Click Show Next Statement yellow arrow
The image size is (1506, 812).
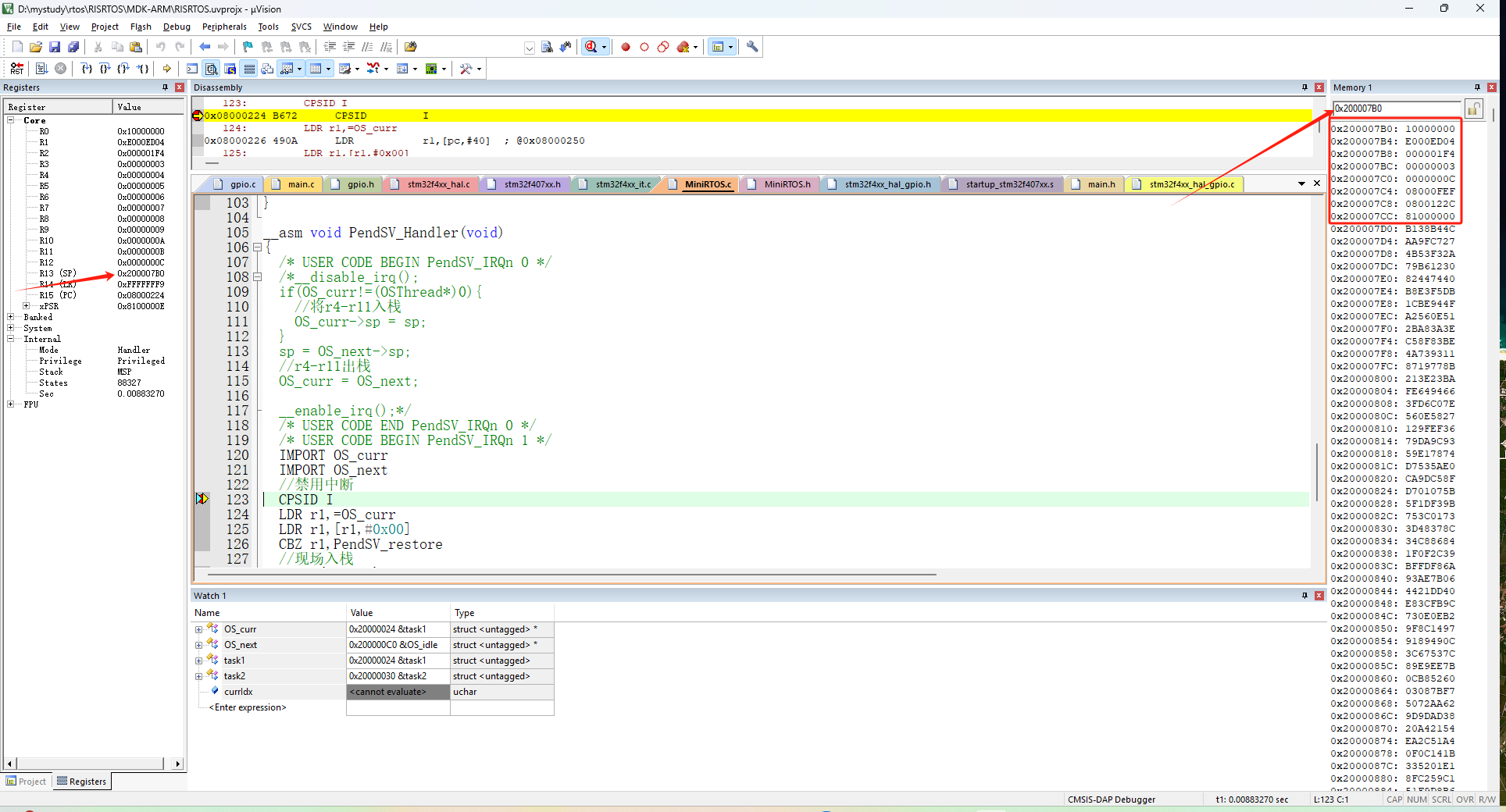pyautogui.click(x=167, y=69)
